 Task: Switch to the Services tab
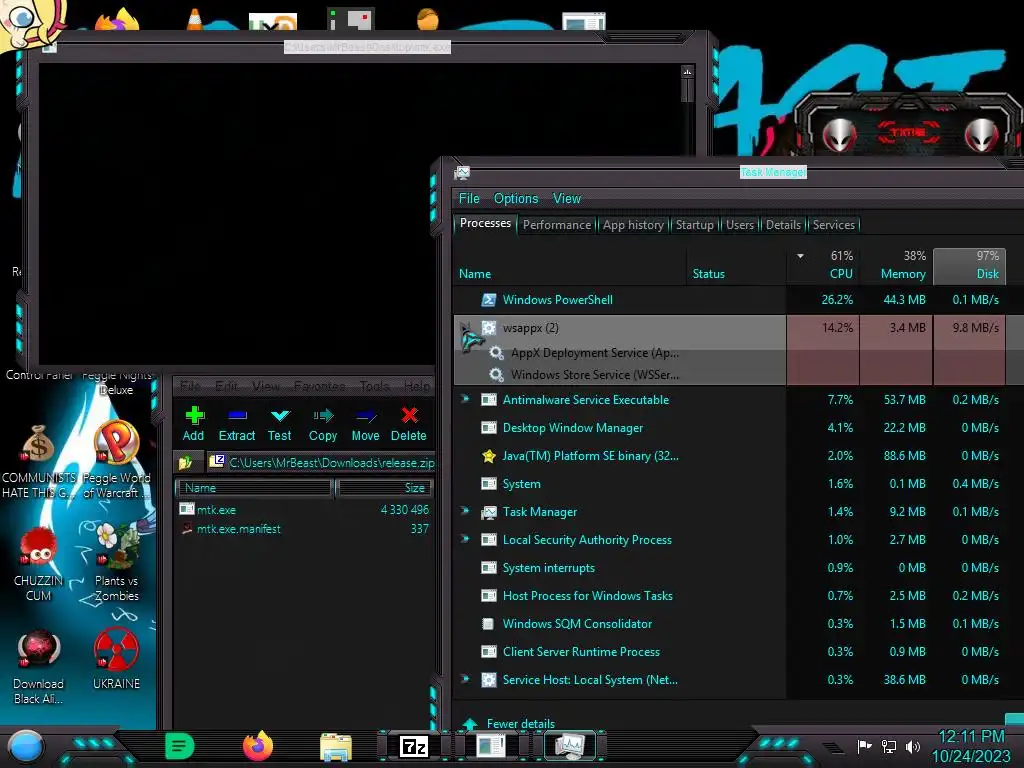pos(833,225)
